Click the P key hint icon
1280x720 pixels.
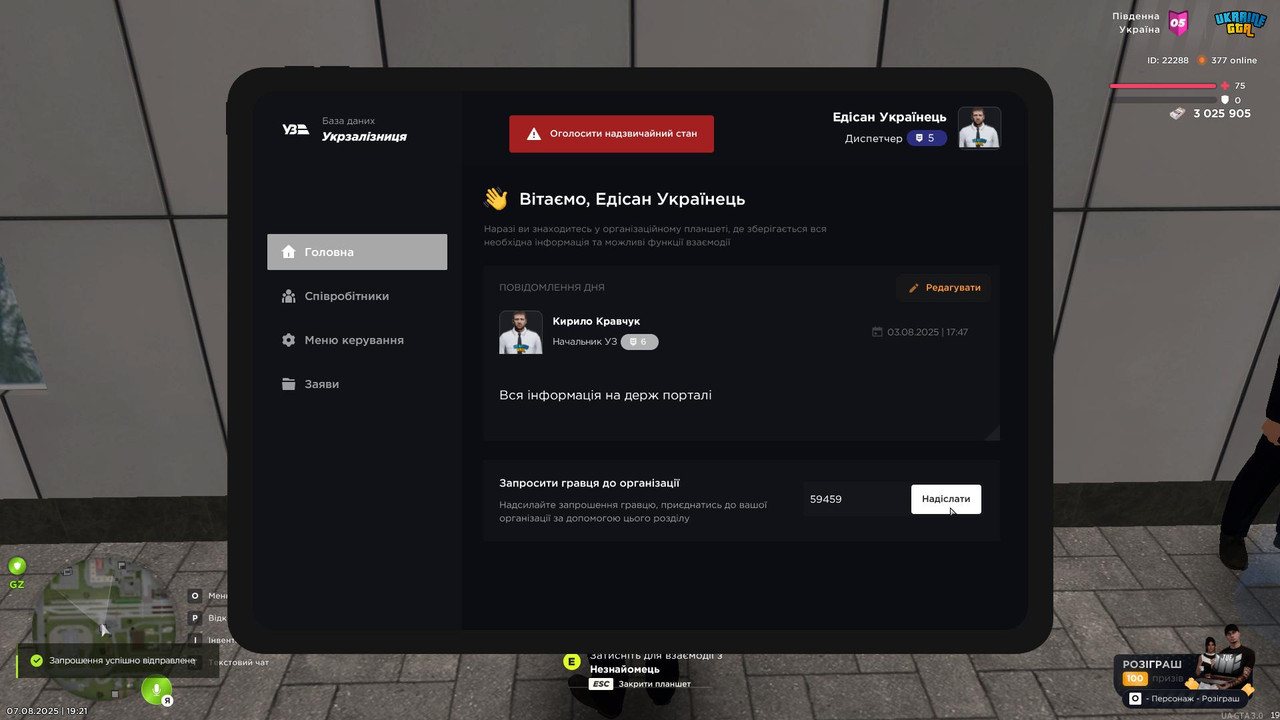[195, 618]
